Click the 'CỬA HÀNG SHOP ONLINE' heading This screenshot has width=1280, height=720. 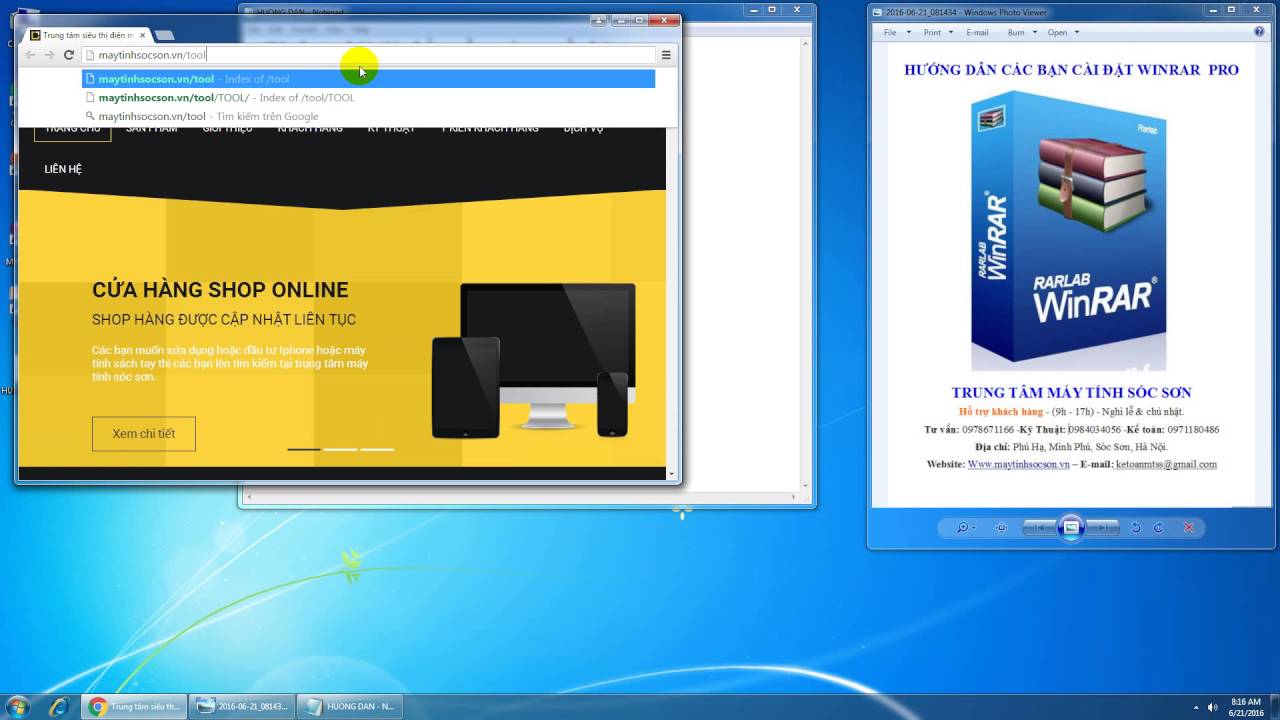click(x=220, y=290)
